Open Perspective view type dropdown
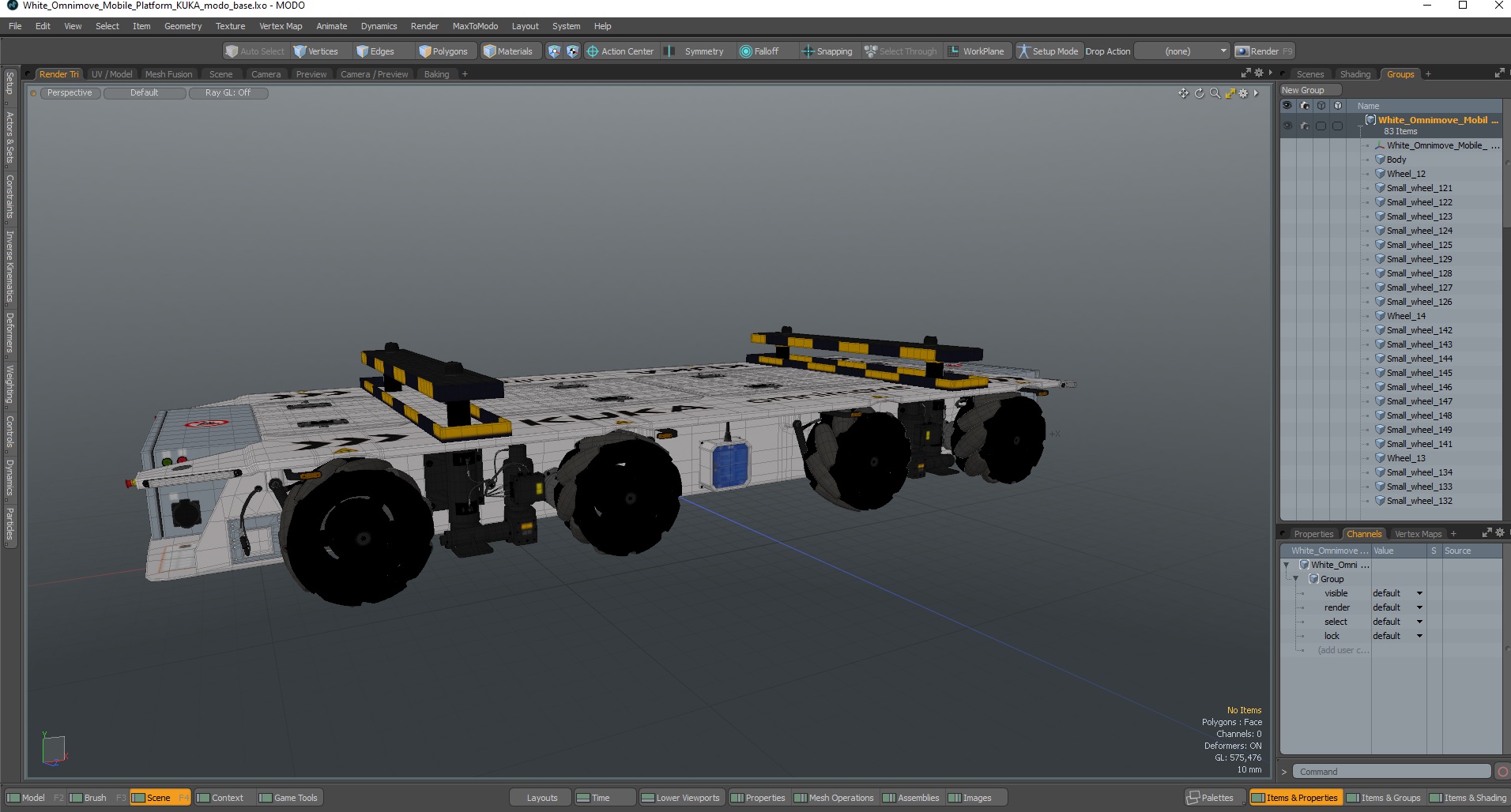The width and height of the screenshot is (1511, 812). click(70, 93)
